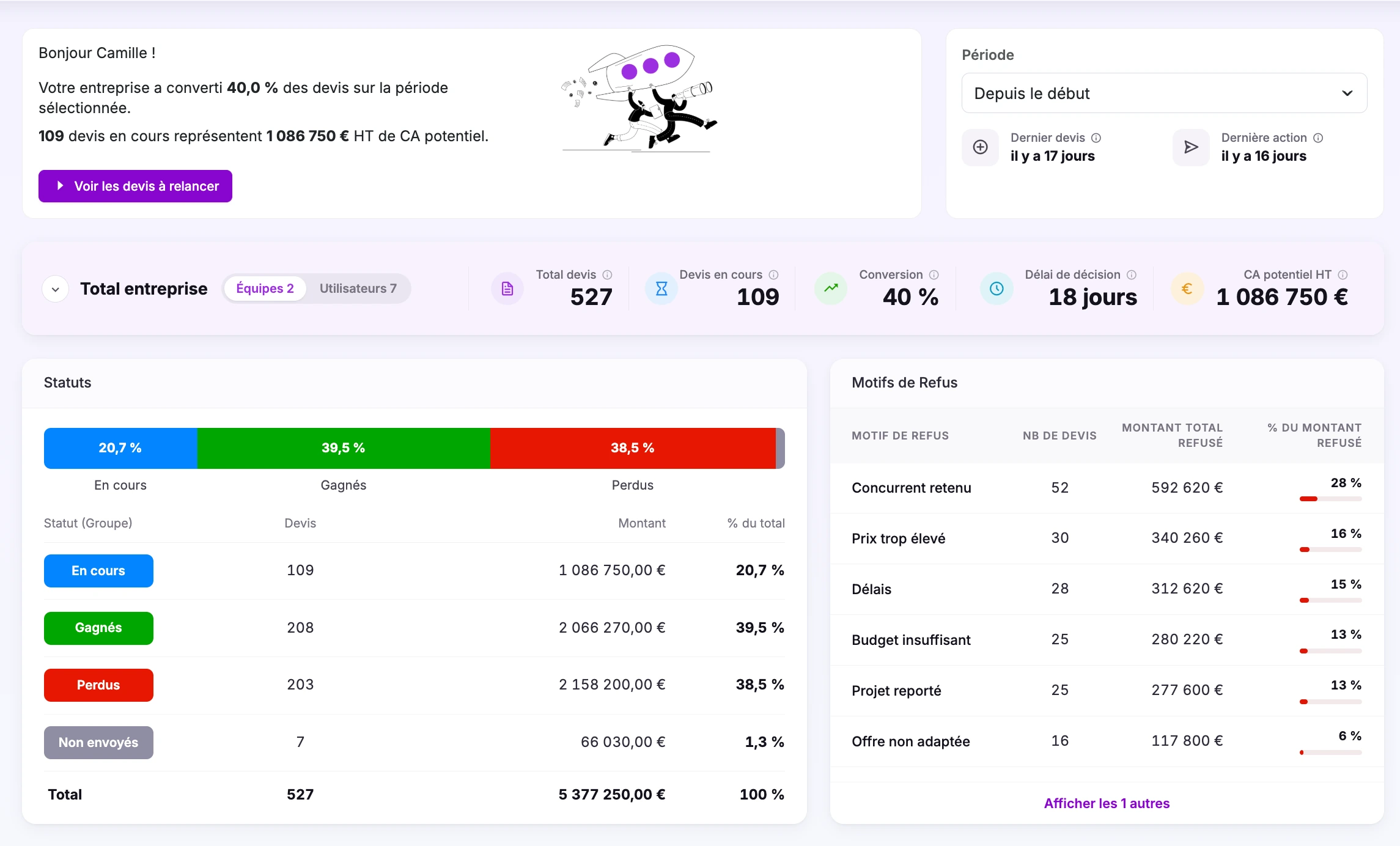Click the Conversion trend arrow icon

(831, 289)
